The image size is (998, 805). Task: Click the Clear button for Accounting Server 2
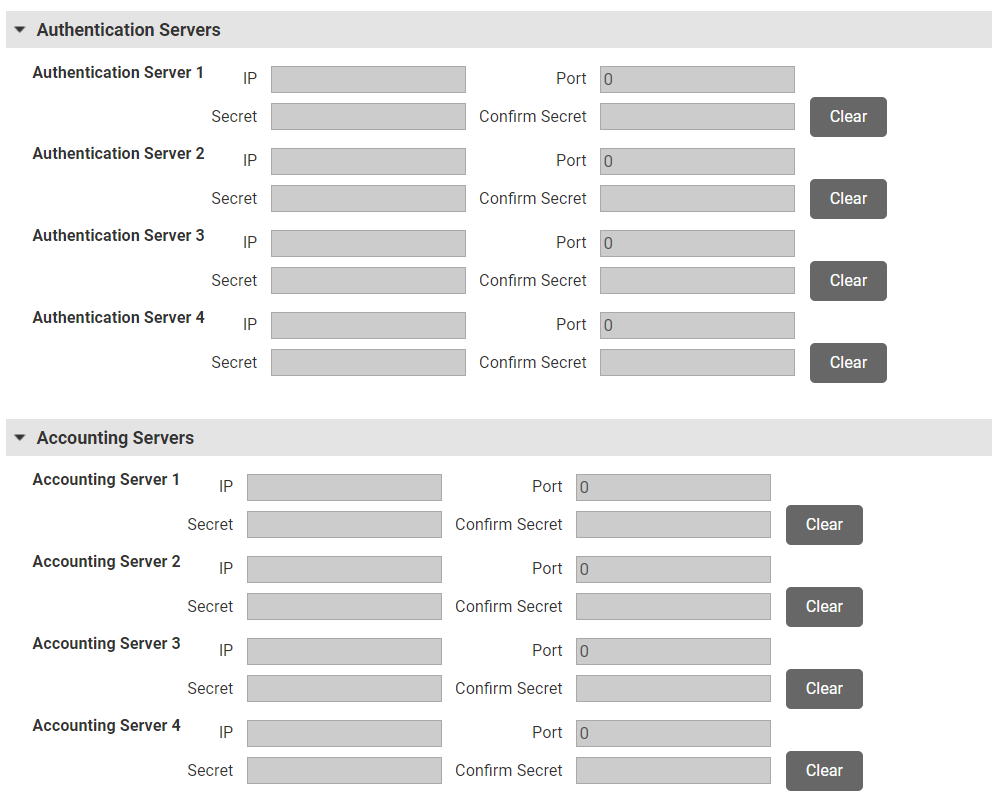[x=823, y=607]
